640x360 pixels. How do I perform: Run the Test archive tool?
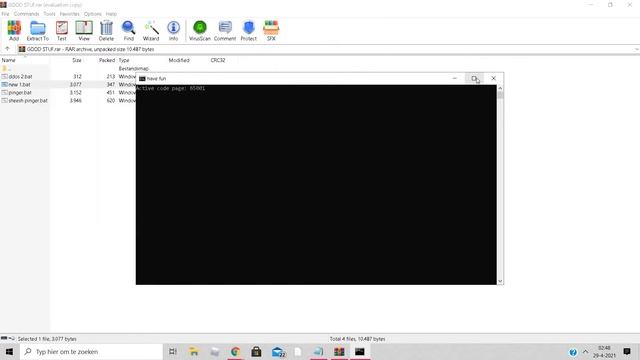62,31
